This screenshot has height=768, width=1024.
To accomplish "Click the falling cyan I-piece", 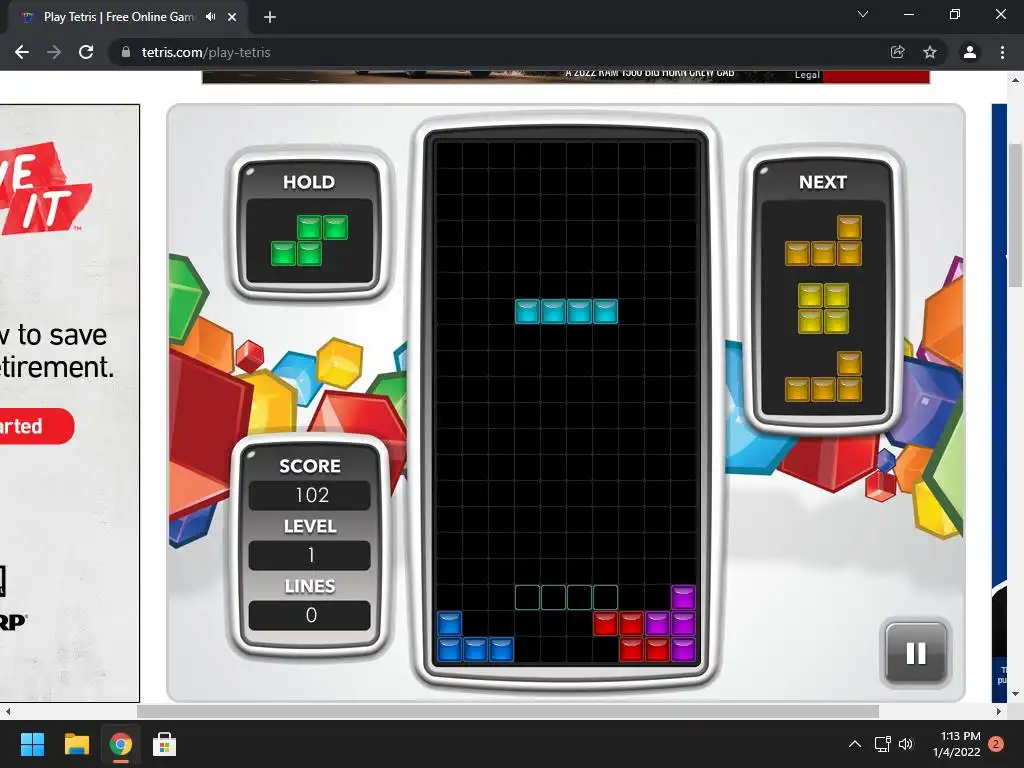I will [x=566, y=312].
